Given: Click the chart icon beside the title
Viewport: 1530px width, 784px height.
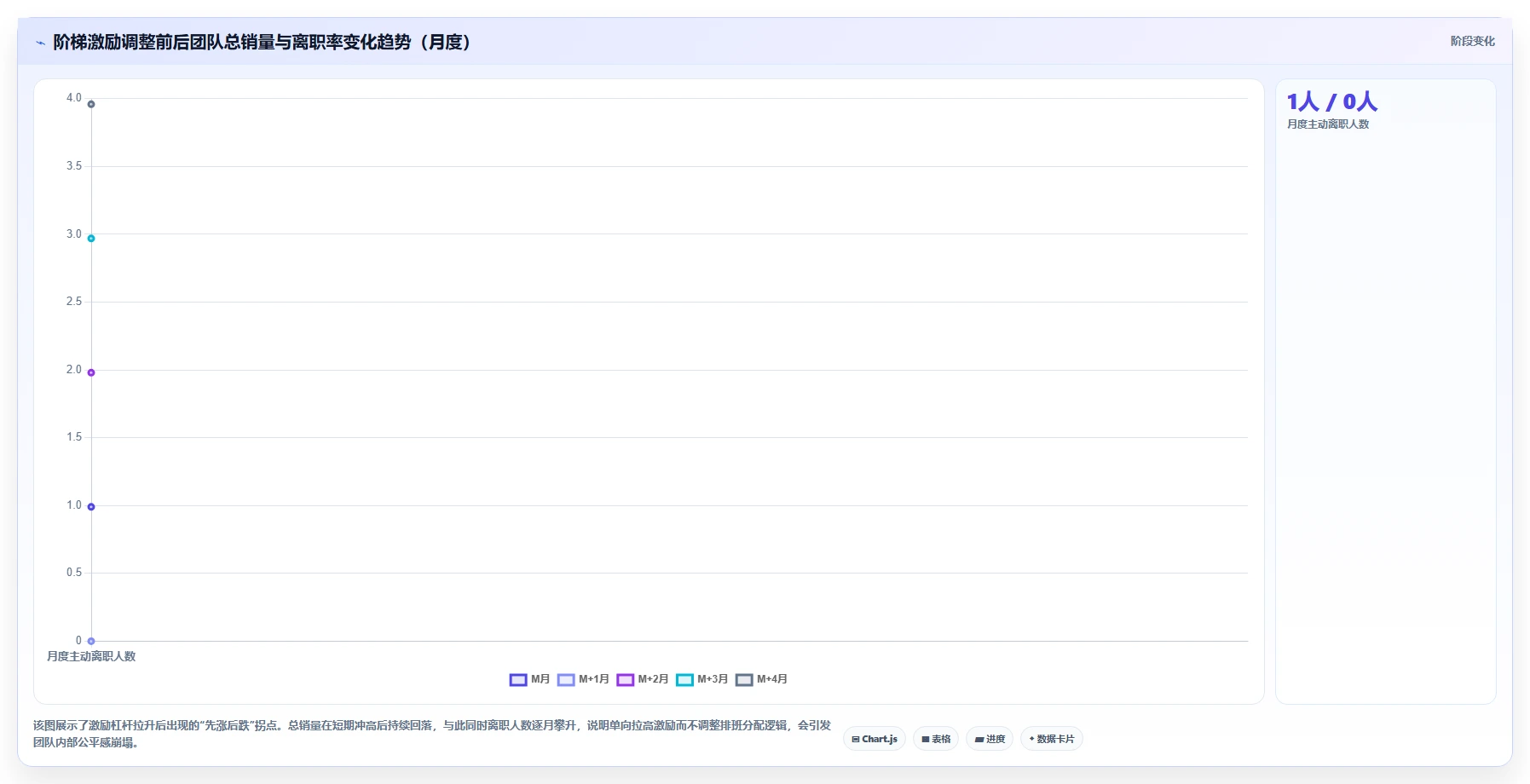Looking at the screenshot, I should (40, 43).
